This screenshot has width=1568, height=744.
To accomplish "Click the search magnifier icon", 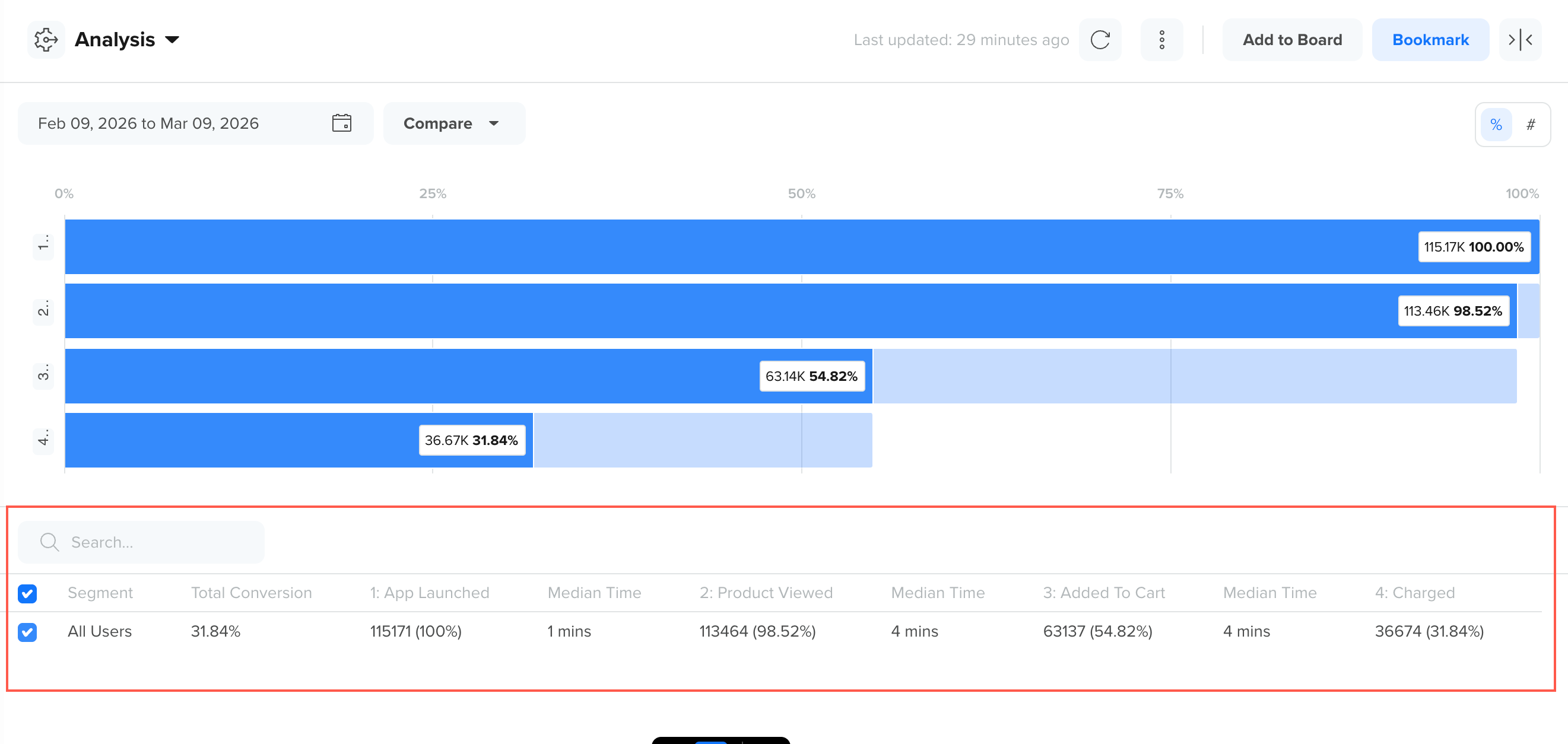I will tap(49, 542).
